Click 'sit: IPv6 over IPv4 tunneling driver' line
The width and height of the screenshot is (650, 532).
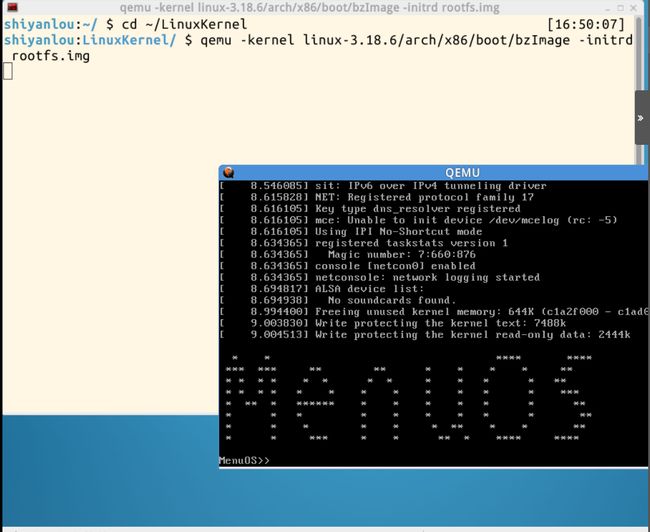pos(383,186)
